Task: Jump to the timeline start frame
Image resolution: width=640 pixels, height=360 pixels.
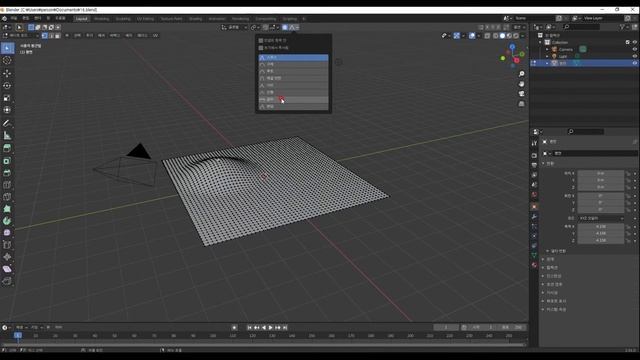Action: (x=249, y=327)
